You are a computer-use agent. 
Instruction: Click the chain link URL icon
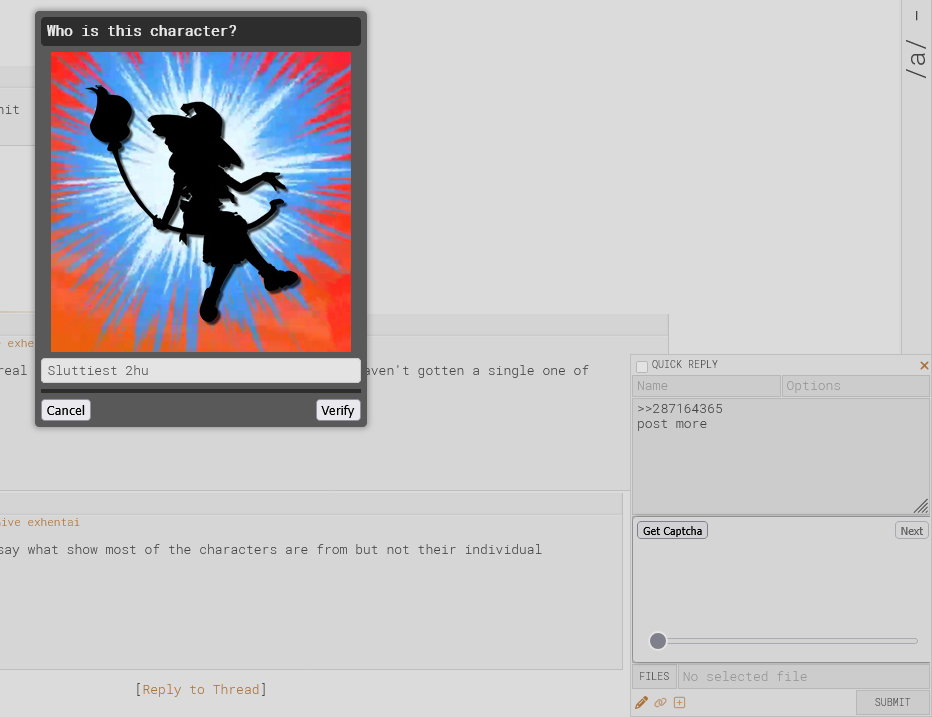click(660, 703)
